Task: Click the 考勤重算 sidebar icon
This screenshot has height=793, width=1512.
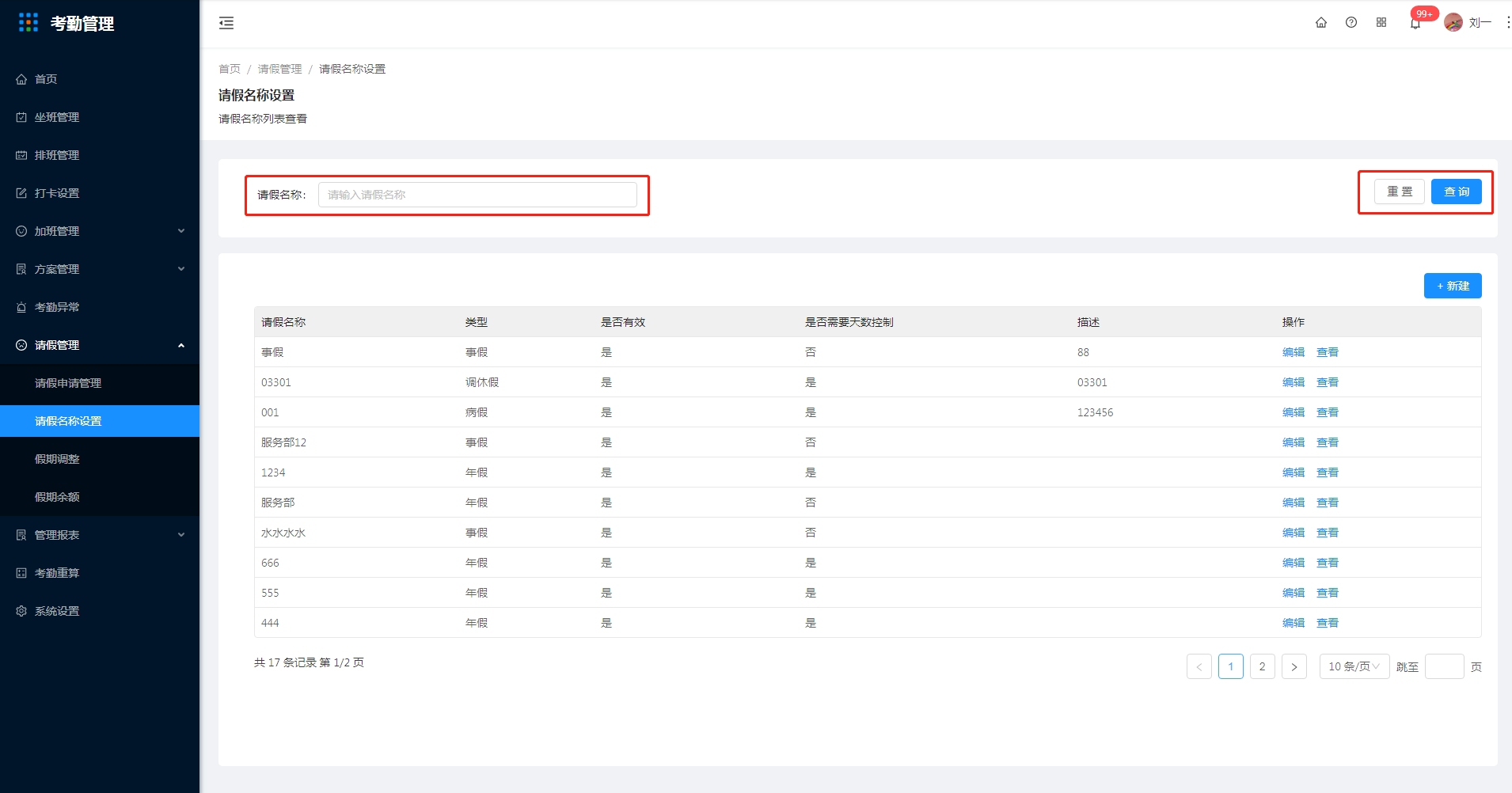Action: click(x=21, y=573)
